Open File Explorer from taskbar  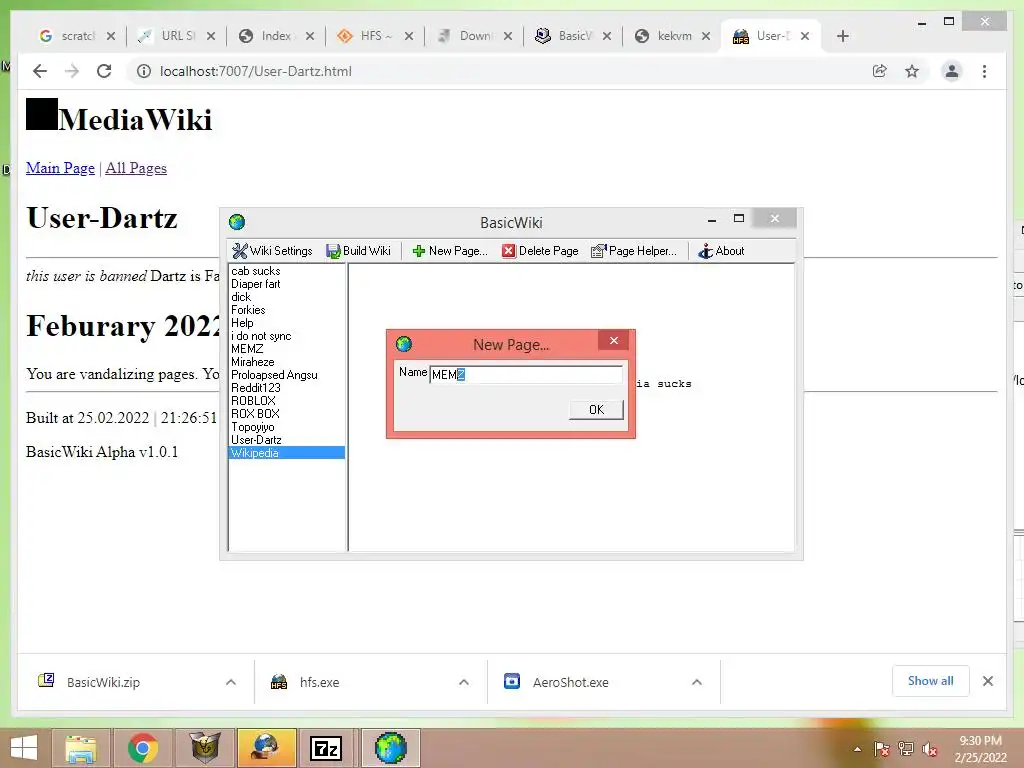(x=80, y=748)
